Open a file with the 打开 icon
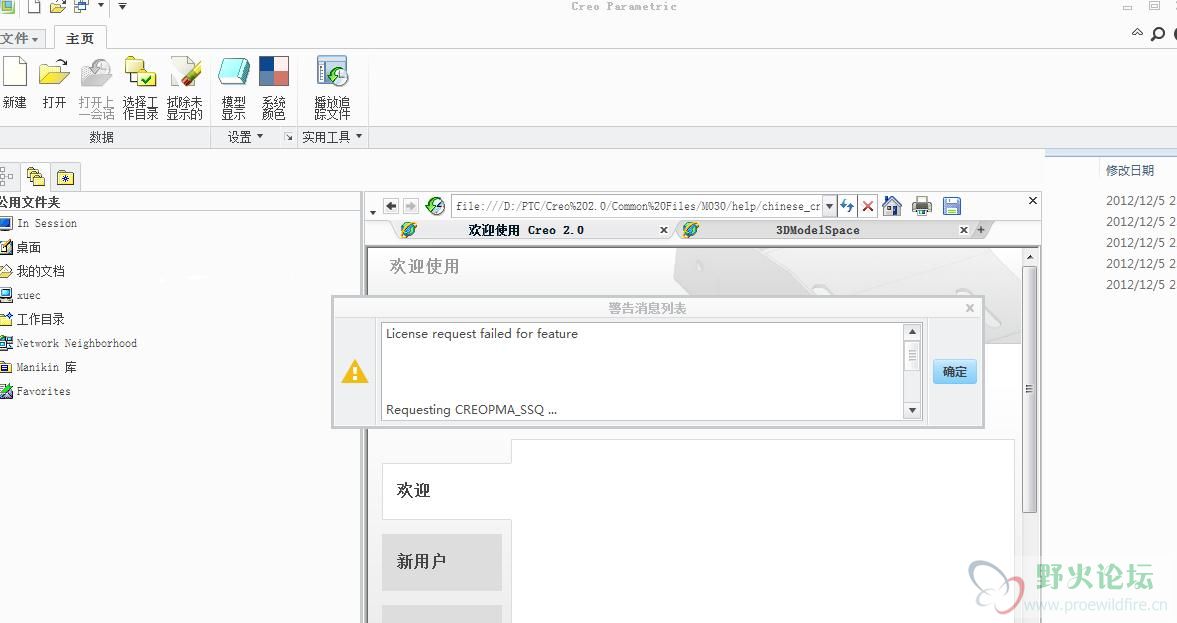Screen dimensions: 1177x623 tap(54, 73)
